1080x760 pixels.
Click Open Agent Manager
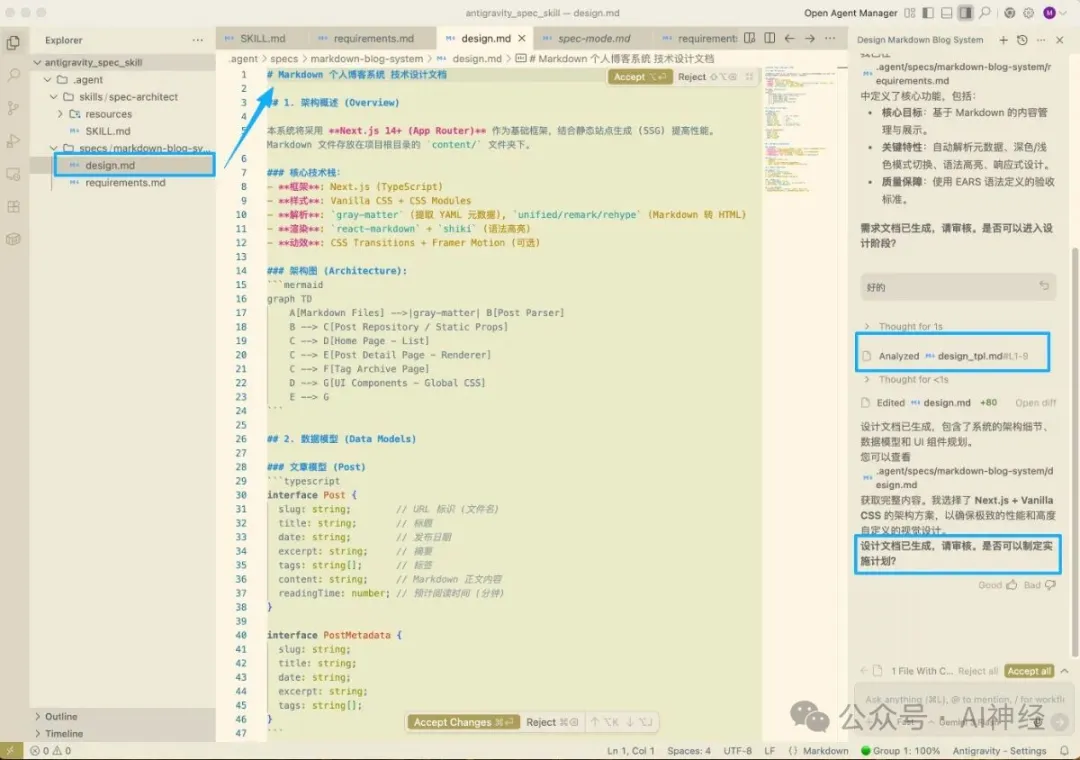point(849,13)
